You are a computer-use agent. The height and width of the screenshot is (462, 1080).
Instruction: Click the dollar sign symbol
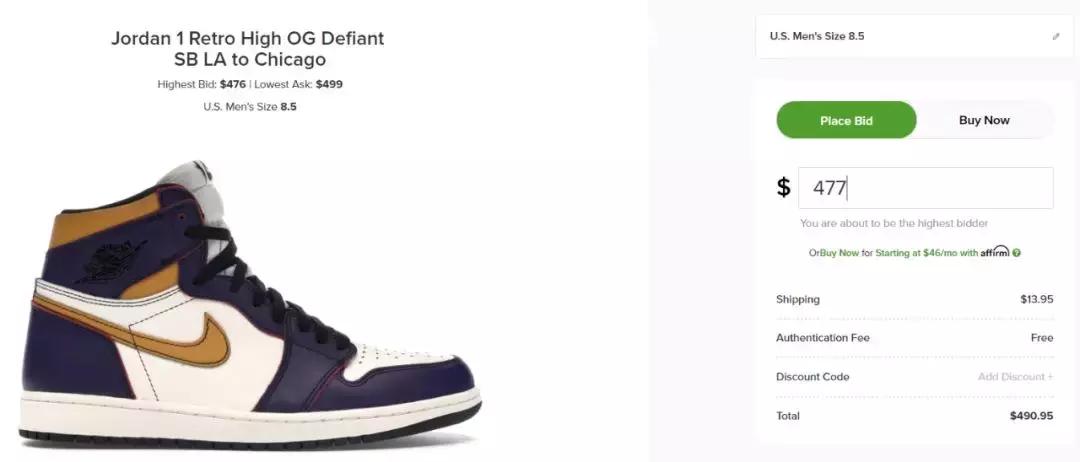click(783, 187)
